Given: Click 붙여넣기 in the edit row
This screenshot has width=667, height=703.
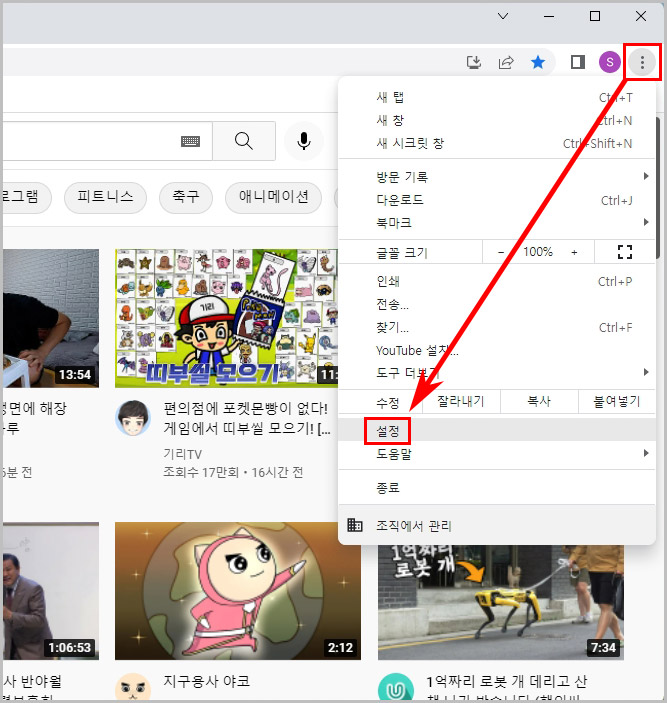Looking at the screenshot, I should 617,401.
